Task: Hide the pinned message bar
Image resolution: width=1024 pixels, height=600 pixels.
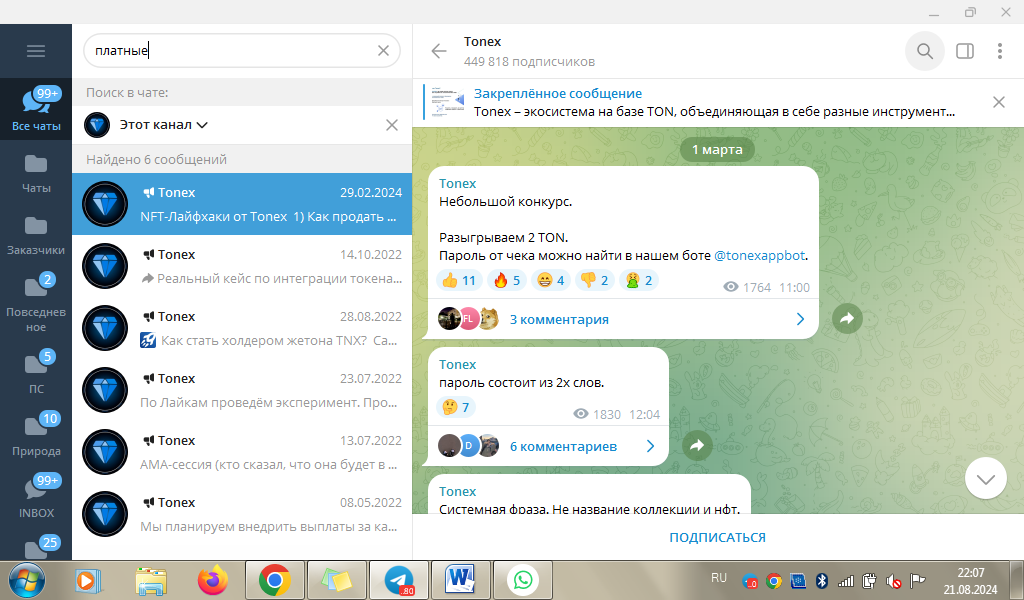Action: click(x=999, y=102)
